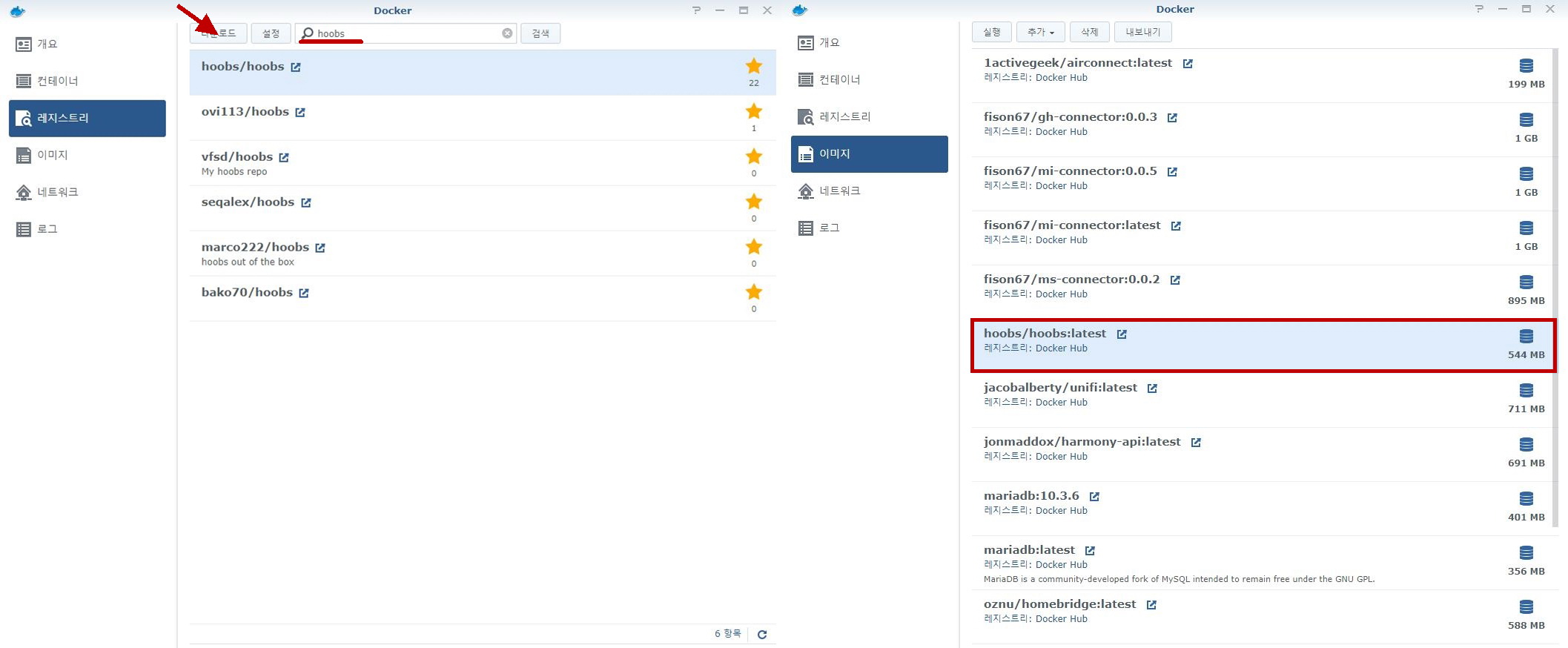Open external link icon for vfsd/hoobs
Image resolution: width=1568 pixels, height=648 pixels.
[x=284, y=158]
